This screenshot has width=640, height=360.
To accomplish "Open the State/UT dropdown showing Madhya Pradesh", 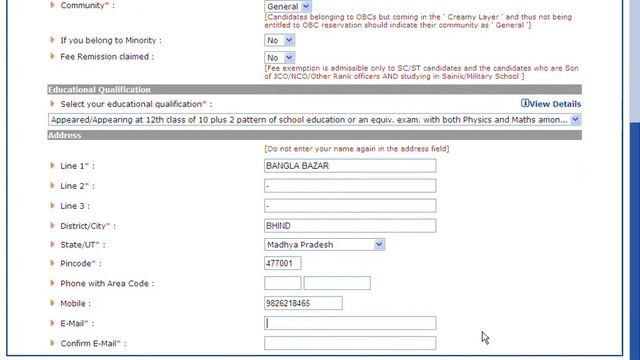I will tap(324, 244).
